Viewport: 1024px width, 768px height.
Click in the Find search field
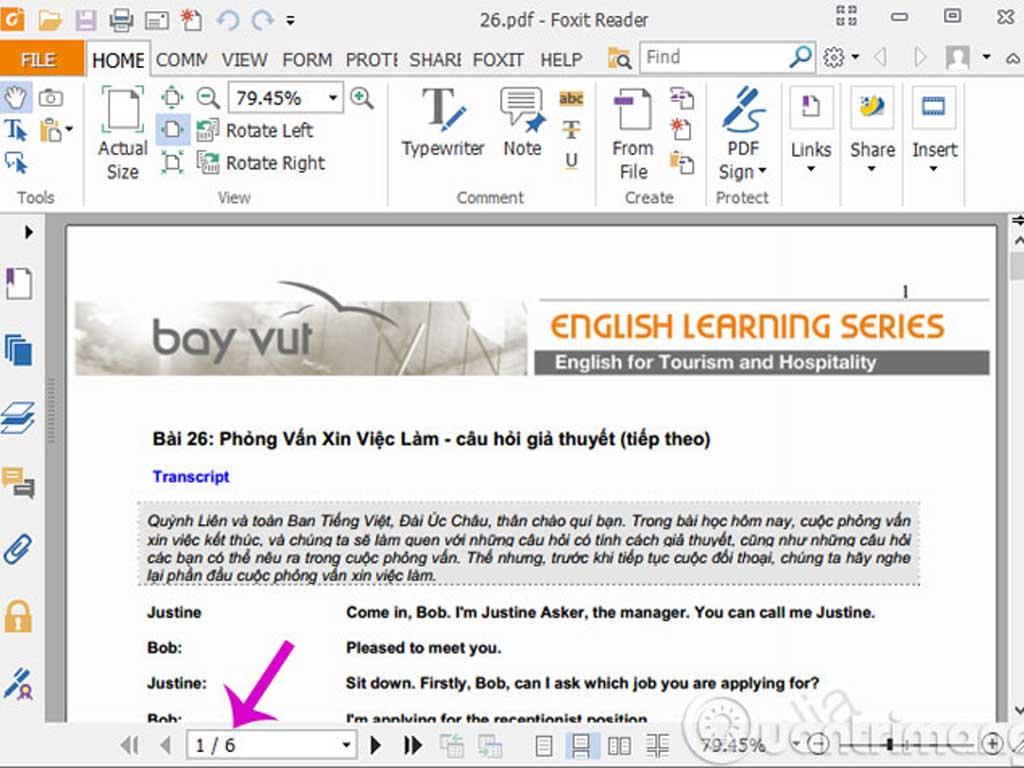[x=714, y=57]
